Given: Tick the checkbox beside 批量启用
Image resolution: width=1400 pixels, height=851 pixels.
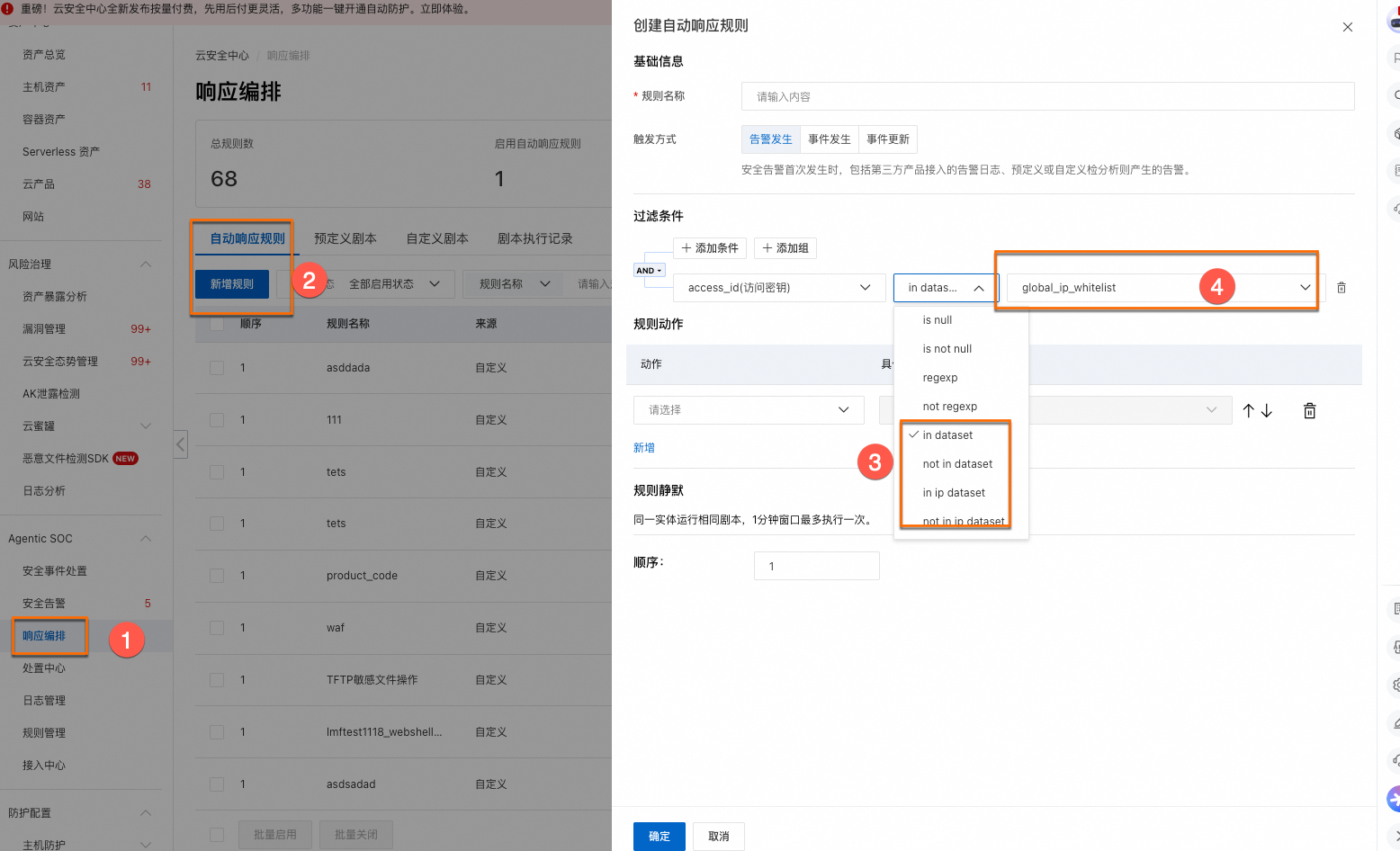Looking at the screenshot, I should click(217, 835).
